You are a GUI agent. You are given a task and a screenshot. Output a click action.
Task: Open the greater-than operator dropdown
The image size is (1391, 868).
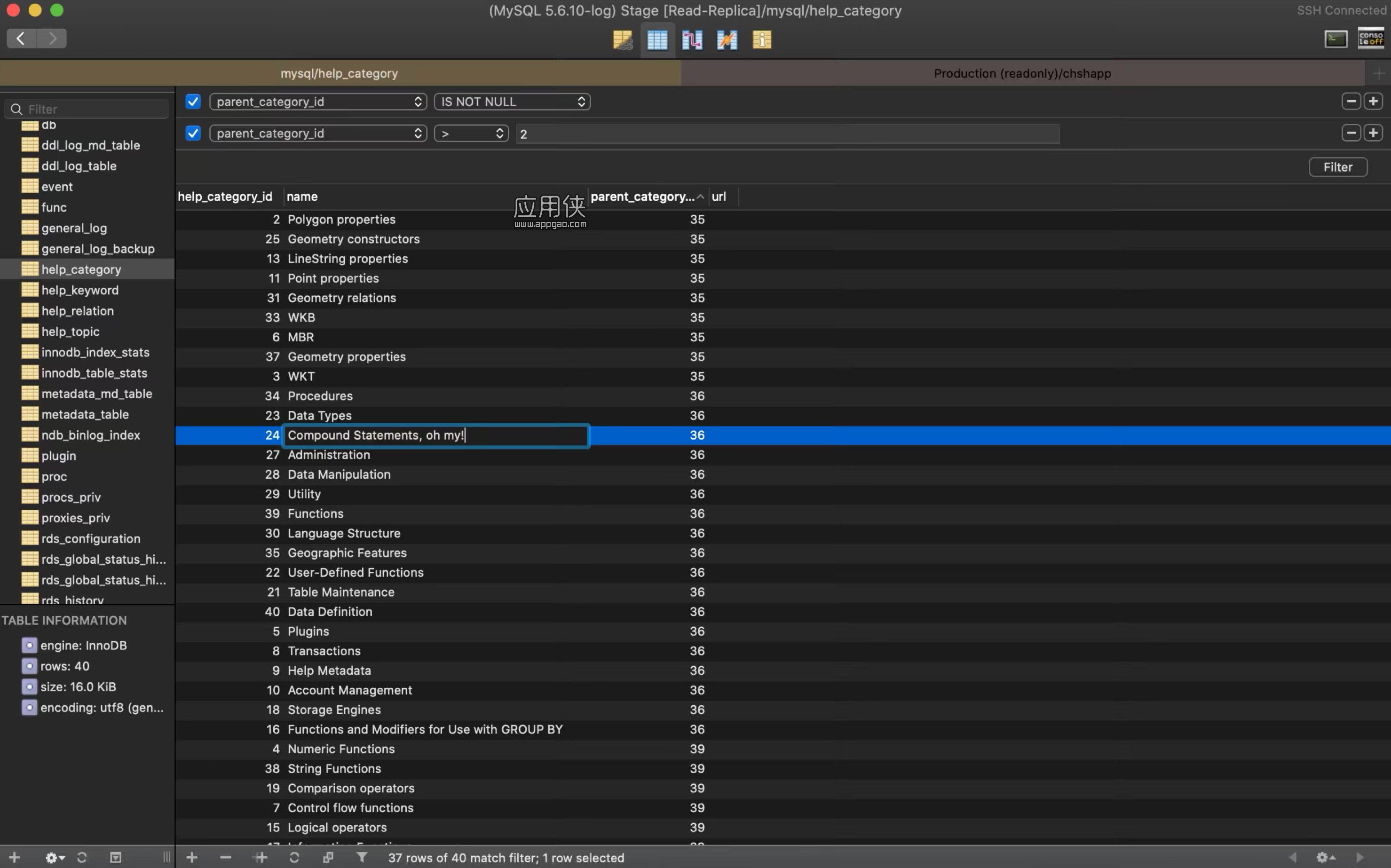[x=471, y=133]
